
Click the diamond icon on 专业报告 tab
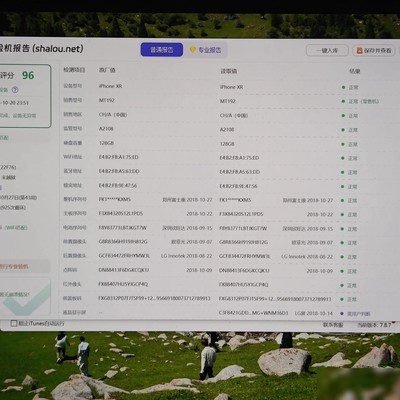(x=193, y=50)
